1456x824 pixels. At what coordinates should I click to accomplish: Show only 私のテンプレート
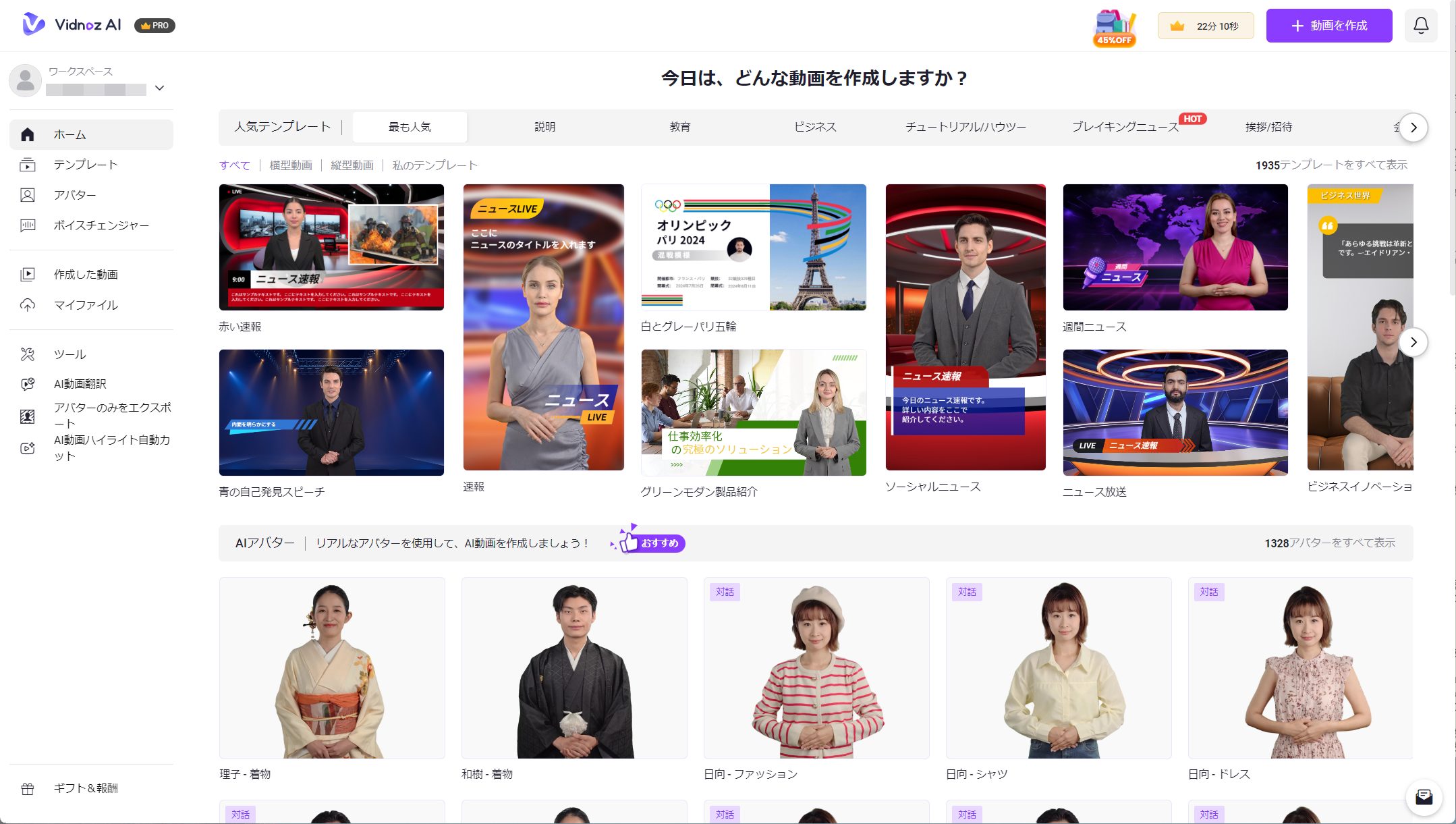[x=435, y=165]
